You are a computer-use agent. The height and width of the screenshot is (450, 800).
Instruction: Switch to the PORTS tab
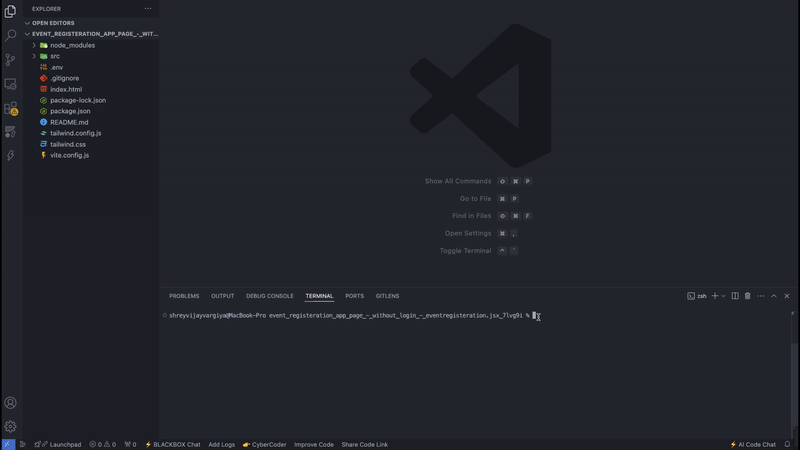(x=355, y=296)
